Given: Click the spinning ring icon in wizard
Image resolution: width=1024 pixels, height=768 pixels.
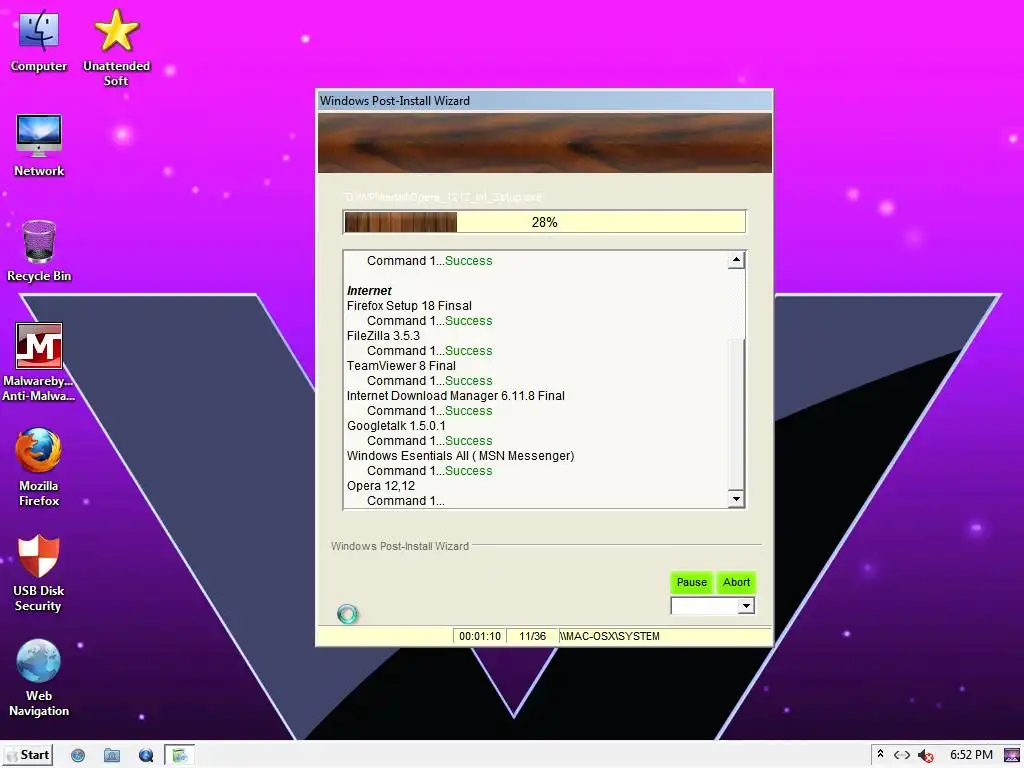Looking at the screenshot, I should tap(347, 614).
